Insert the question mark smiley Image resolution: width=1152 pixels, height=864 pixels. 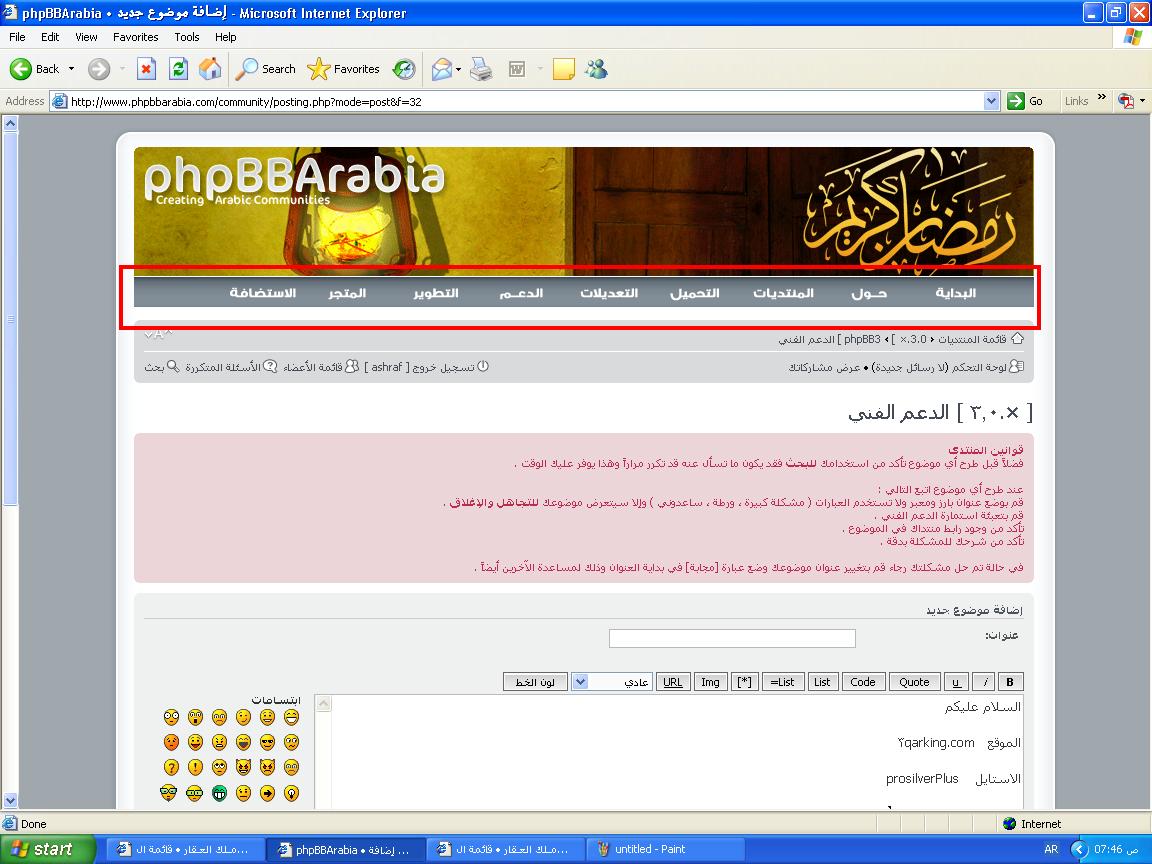171,767
